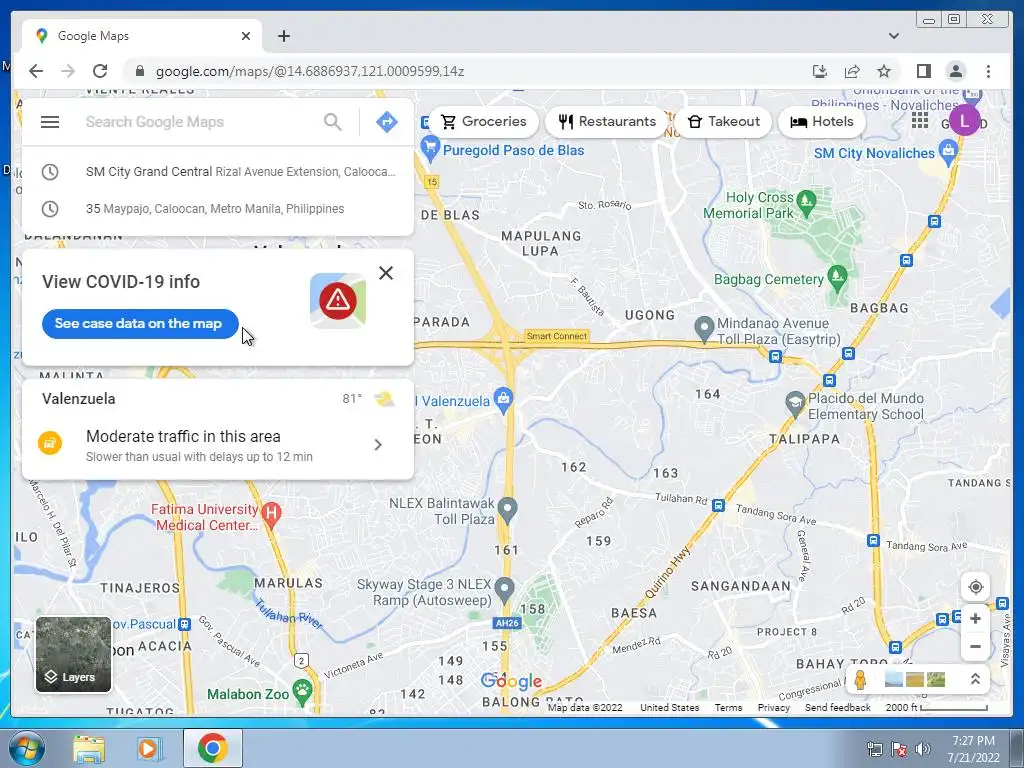Show your location with target button

[975, 587]
